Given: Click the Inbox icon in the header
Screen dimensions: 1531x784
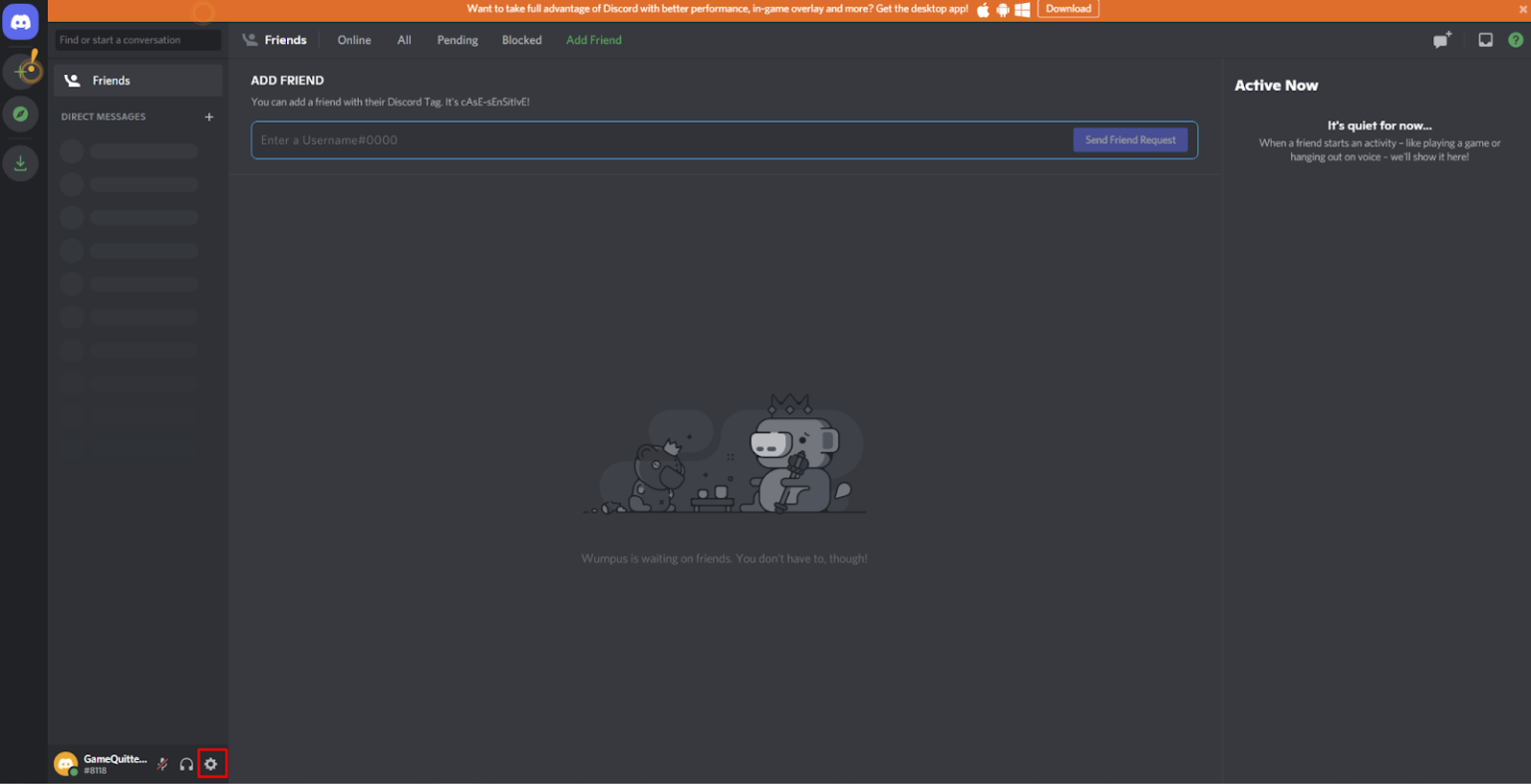Looking at the screenshot, I should click(x=1486, y=40).
